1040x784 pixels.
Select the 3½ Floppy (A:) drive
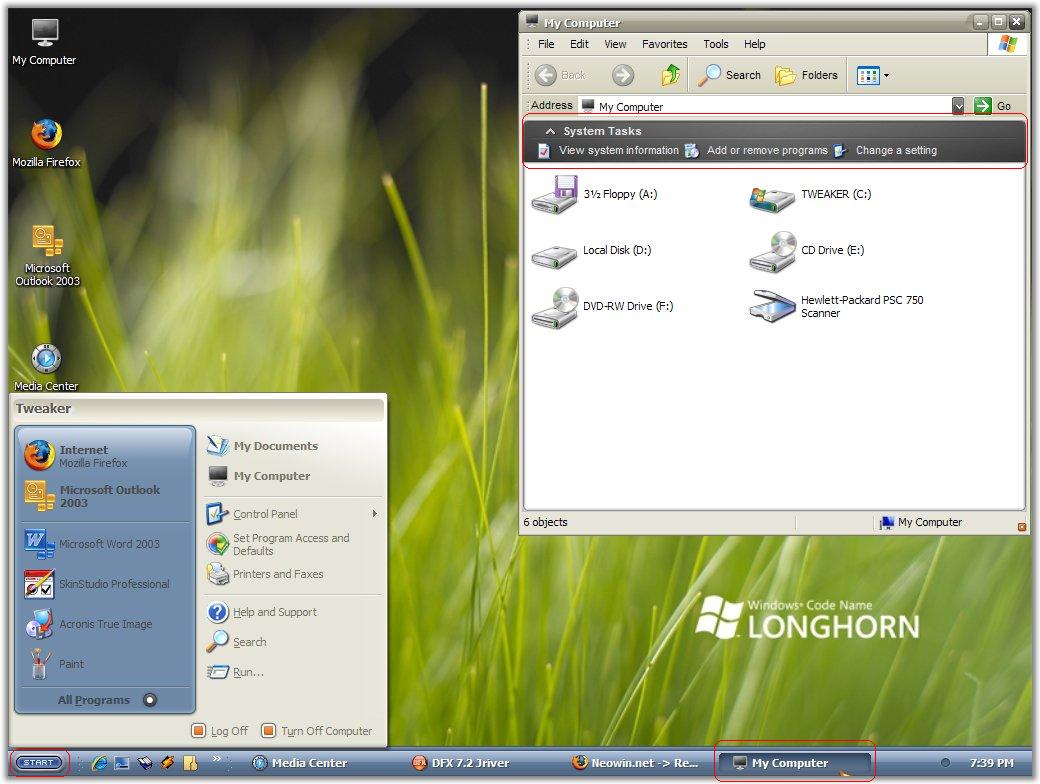tap(554, 196)
